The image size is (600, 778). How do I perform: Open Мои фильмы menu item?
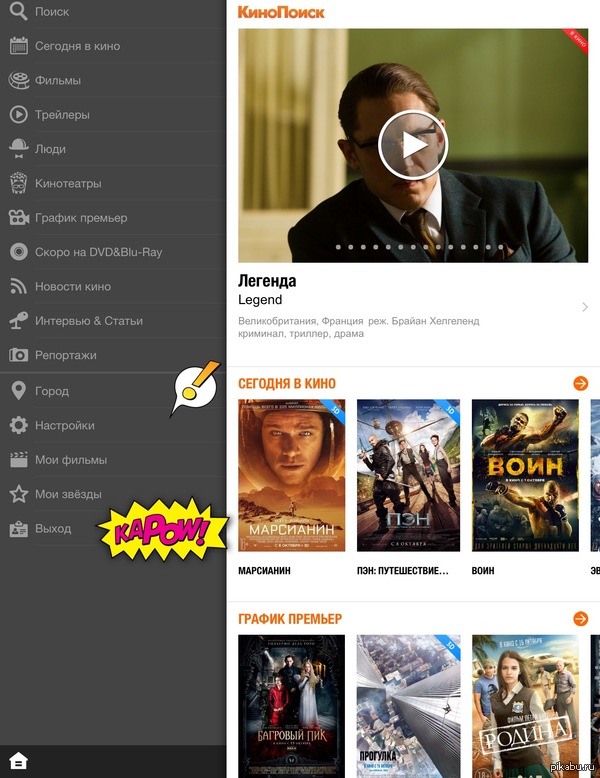point(70,460)
